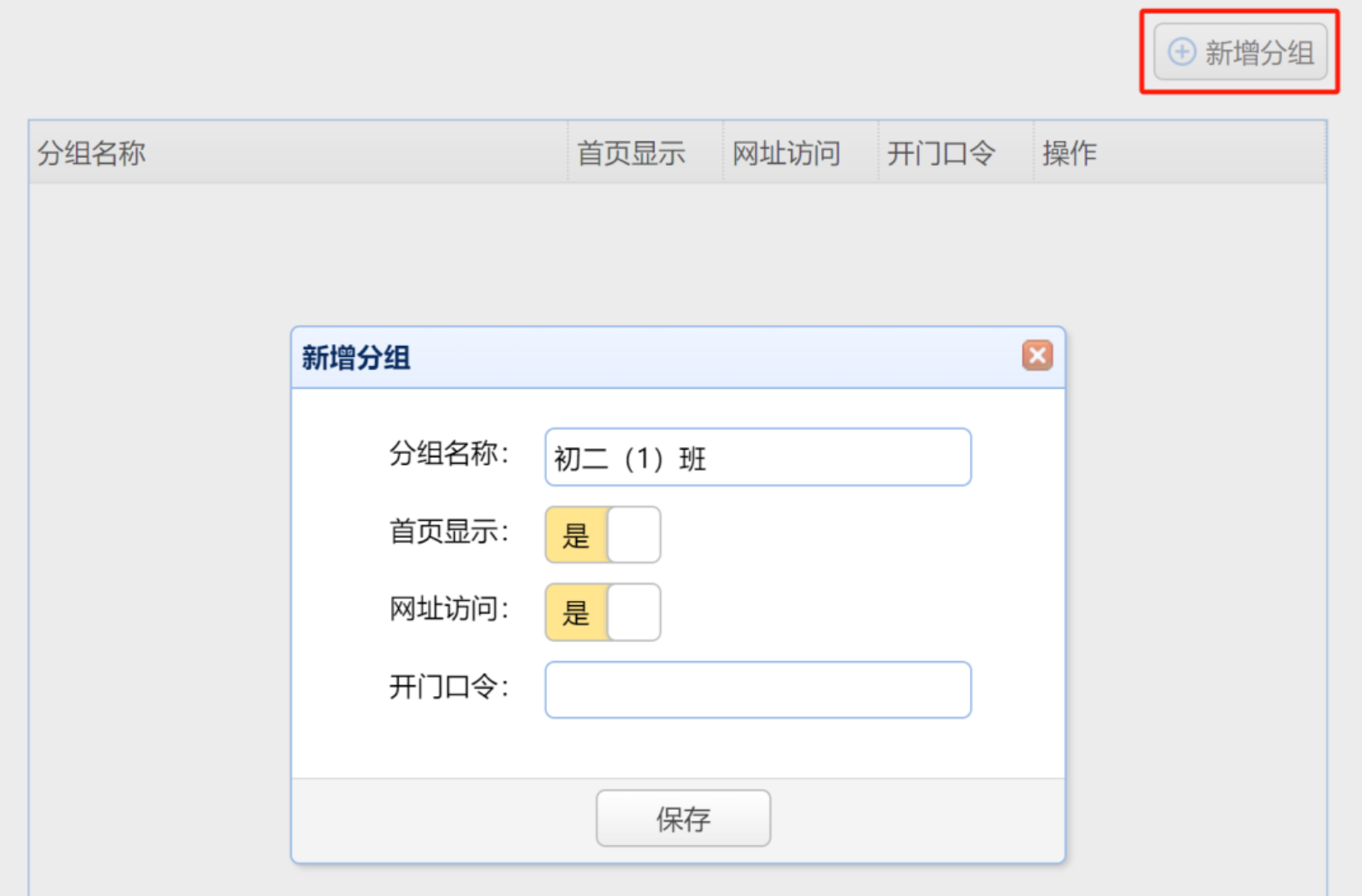
Task: Click the 开门口令: form label
Action: [x=449, y=687]
